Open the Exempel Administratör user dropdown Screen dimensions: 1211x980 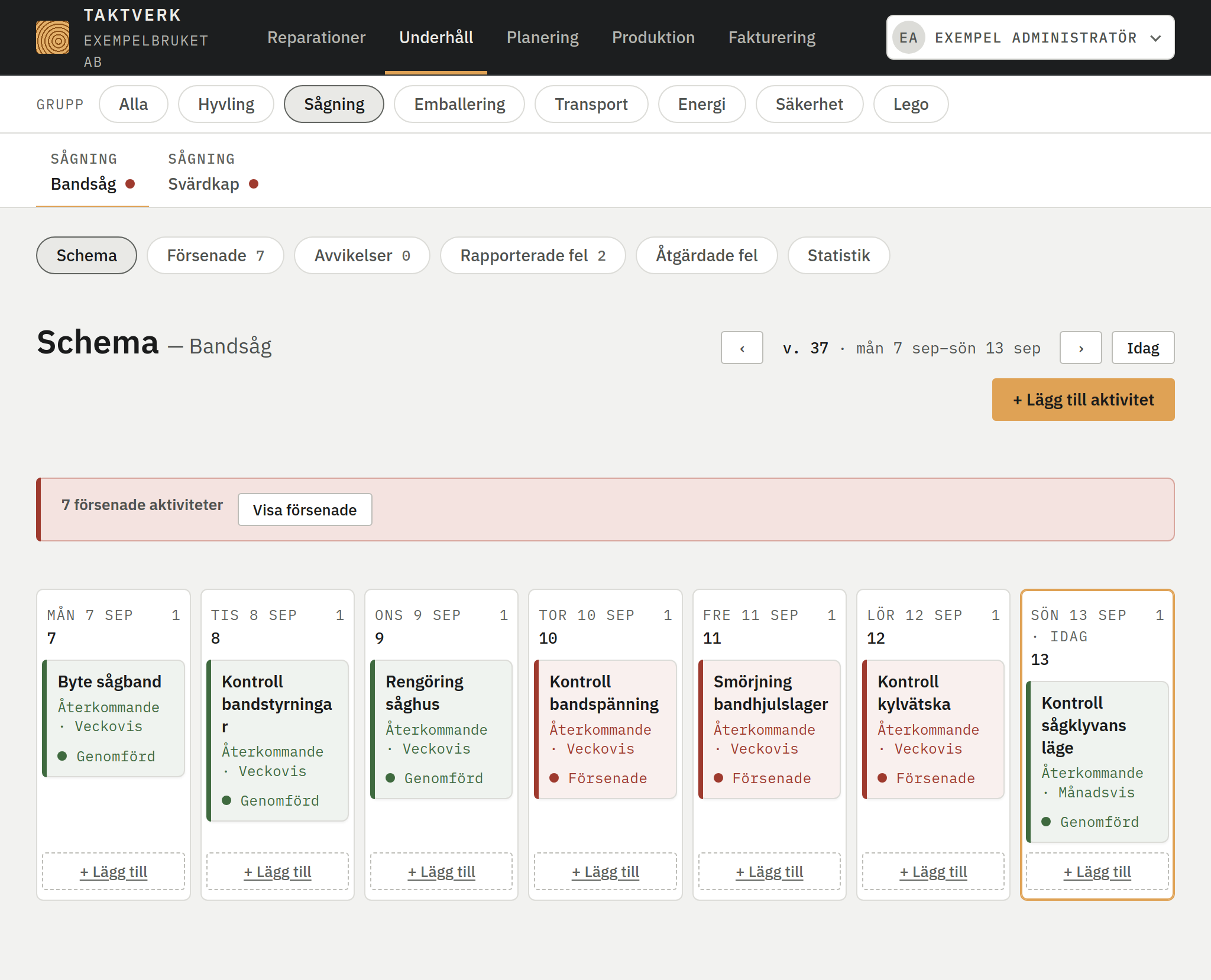1030,37
